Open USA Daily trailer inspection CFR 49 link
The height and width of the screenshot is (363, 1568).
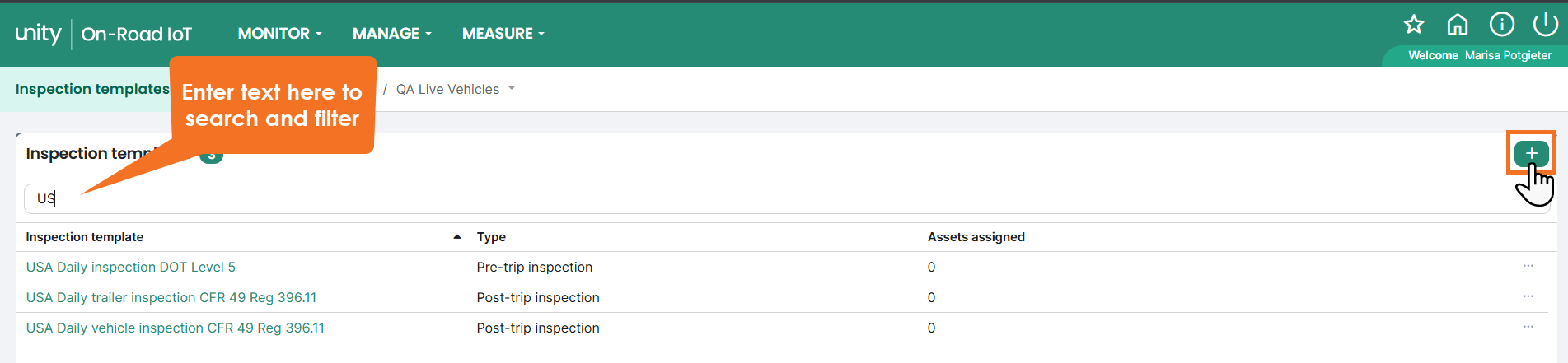click(x=171, y=297)
